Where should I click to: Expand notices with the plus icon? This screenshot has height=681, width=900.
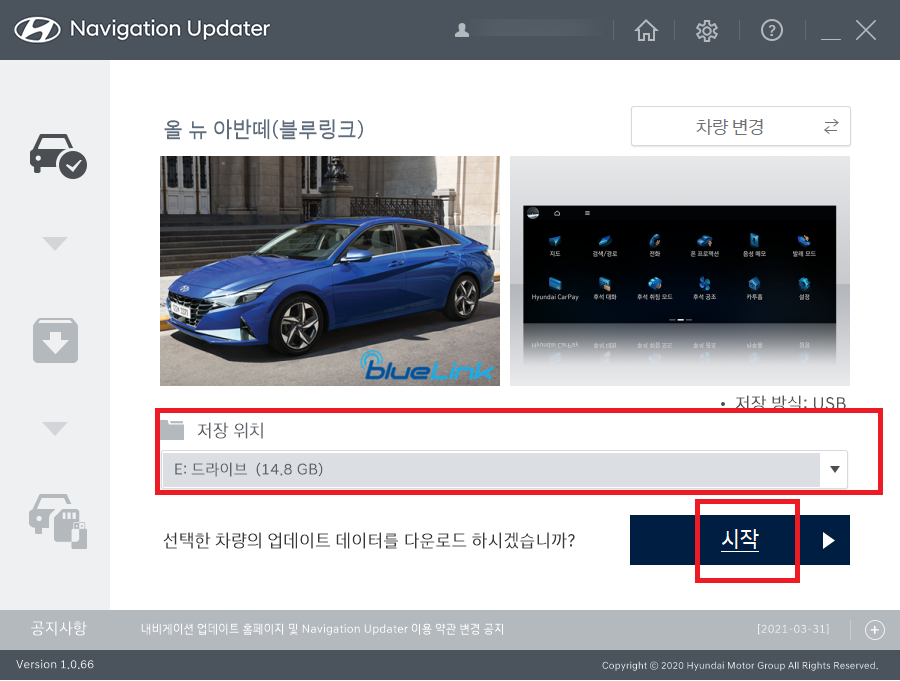point(874,630)
